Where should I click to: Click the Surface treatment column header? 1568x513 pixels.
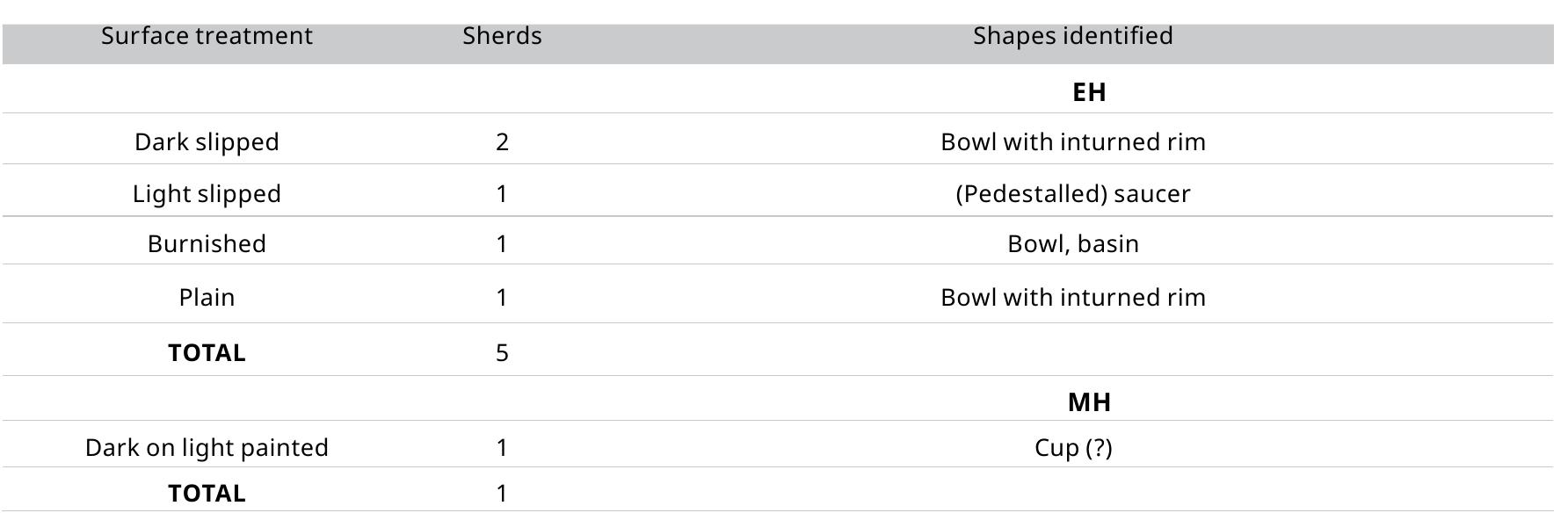click(207, 36)
